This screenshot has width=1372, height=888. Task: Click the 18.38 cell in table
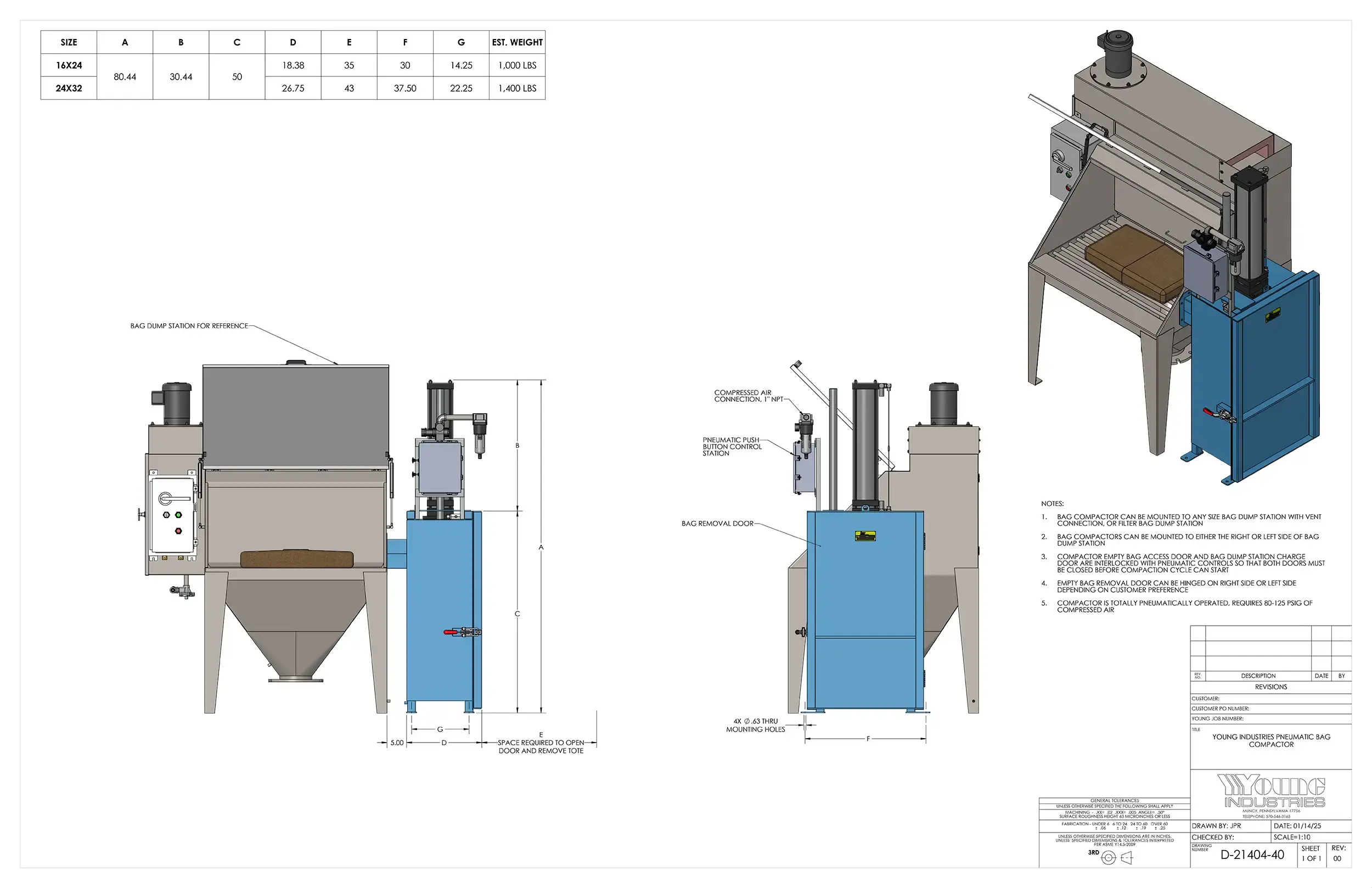point(293,65)
